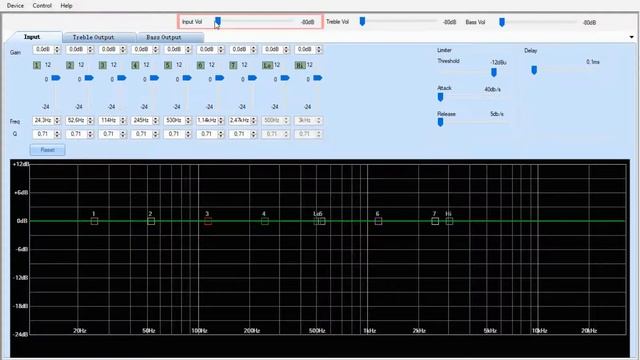Select node 4 on the EQ graph
The height and width of the screenshot is (360, 640).
click(265, 221)
